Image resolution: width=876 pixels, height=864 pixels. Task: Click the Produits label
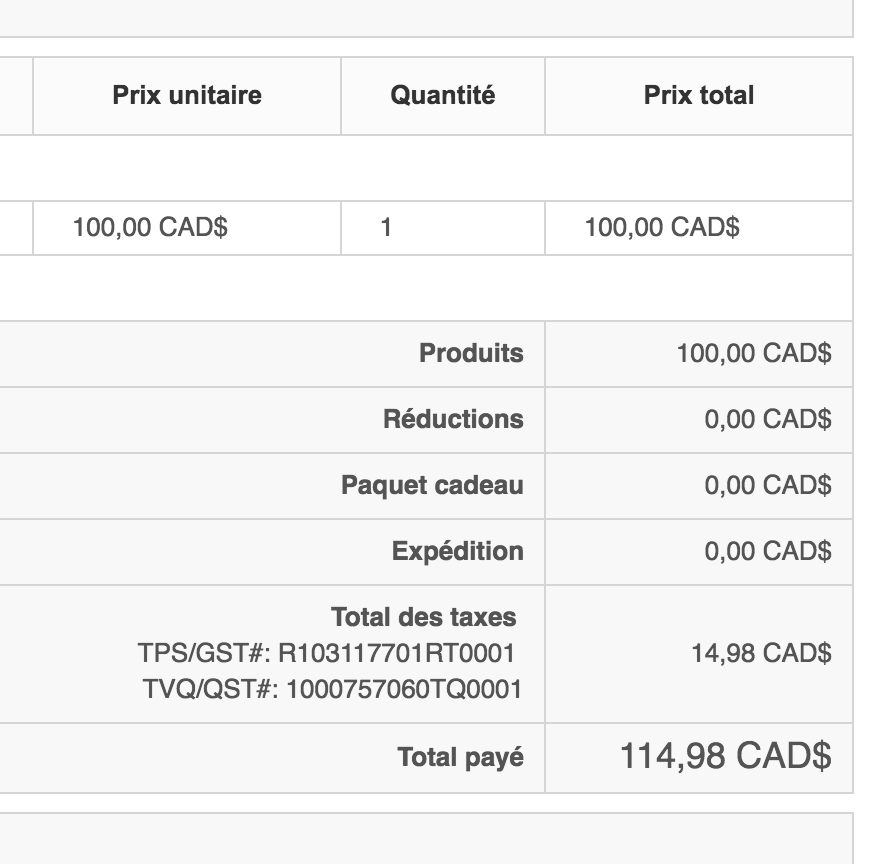pyautogui.click(x=471, y=353)
